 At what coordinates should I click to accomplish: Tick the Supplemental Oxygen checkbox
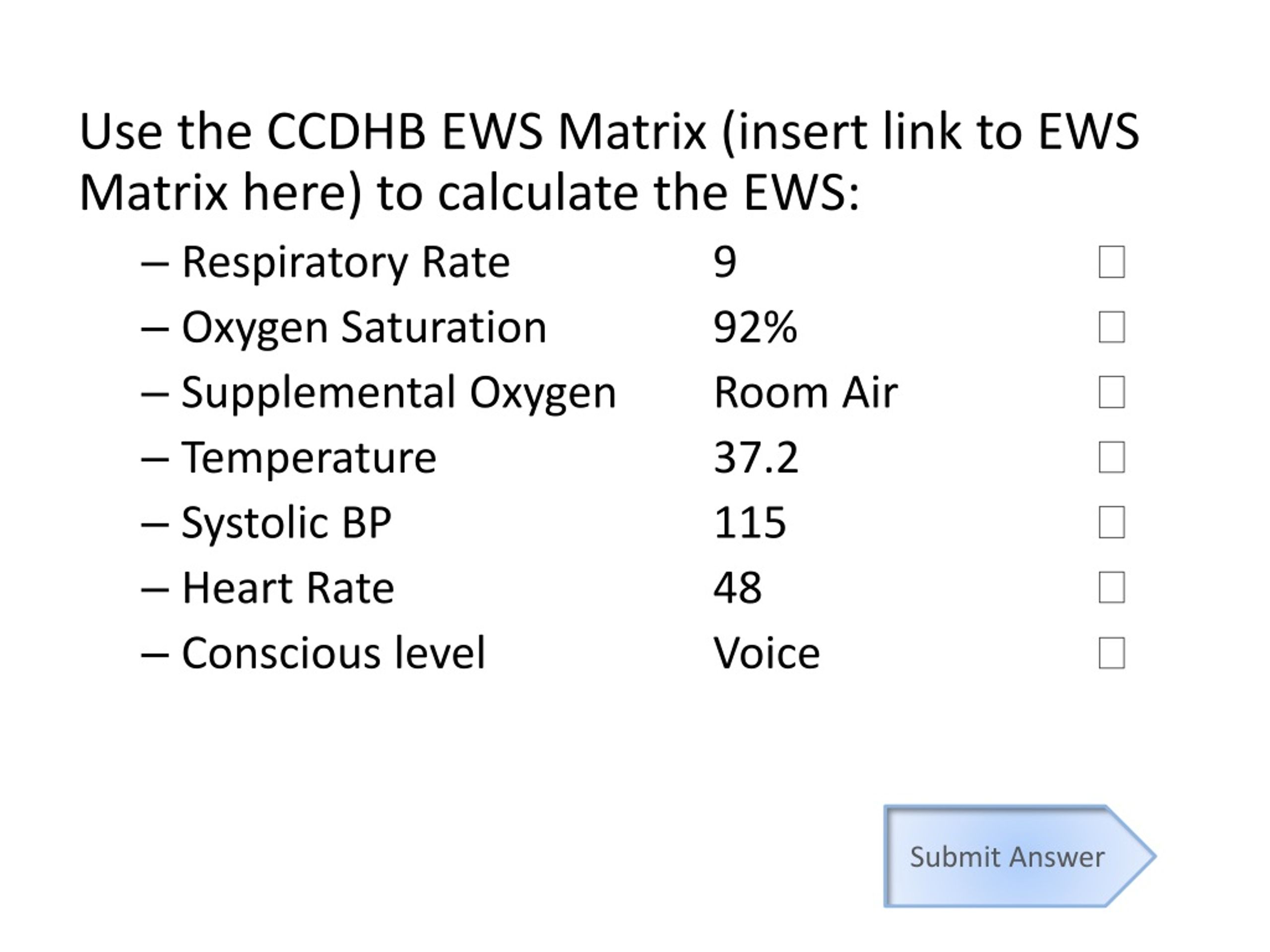coord(1112,392)
